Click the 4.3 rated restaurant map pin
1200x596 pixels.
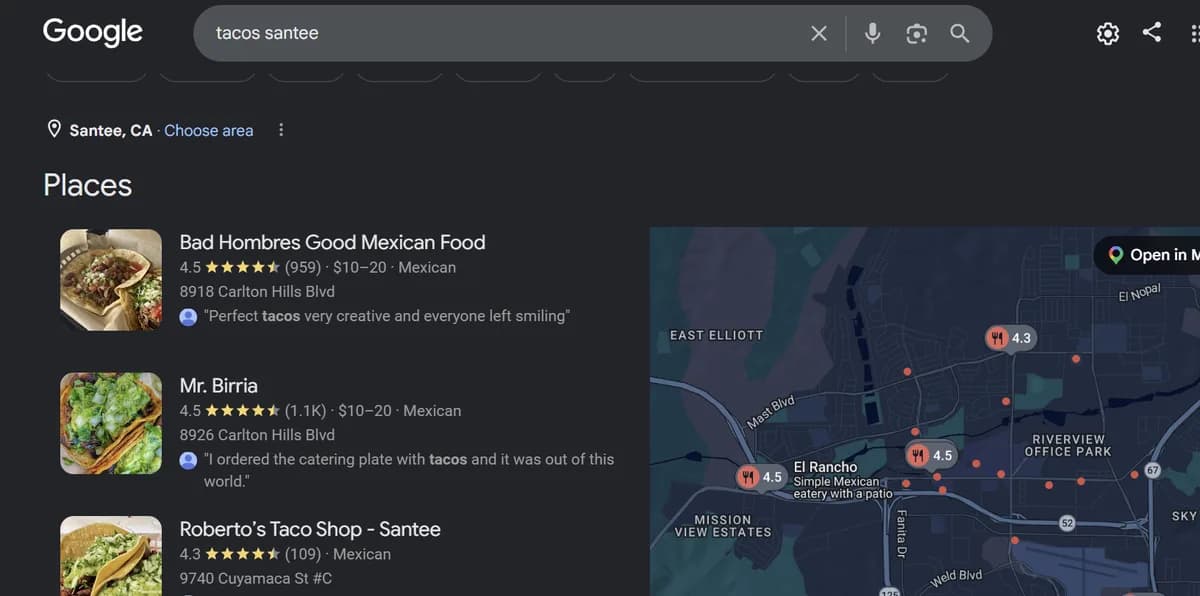coord(1010,338)
